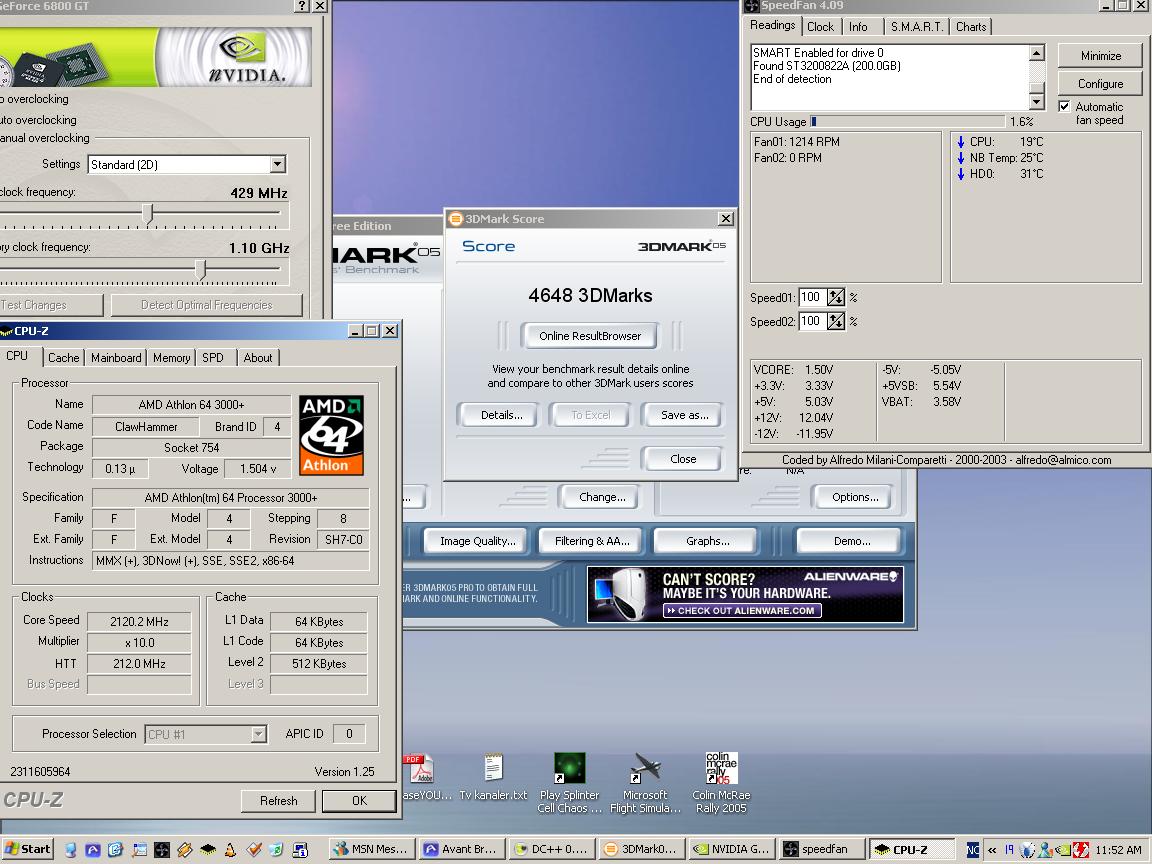Click the AMD Athlon 64 logo in CPU-Z

tap(331, 435)
